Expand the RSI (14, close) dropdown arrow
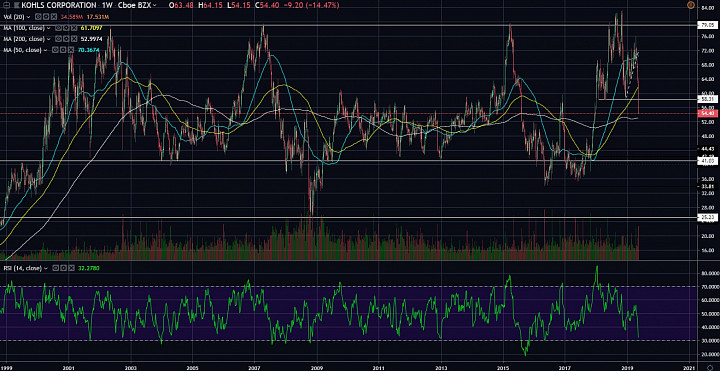 pyautogui.click(x=46, y=269)
